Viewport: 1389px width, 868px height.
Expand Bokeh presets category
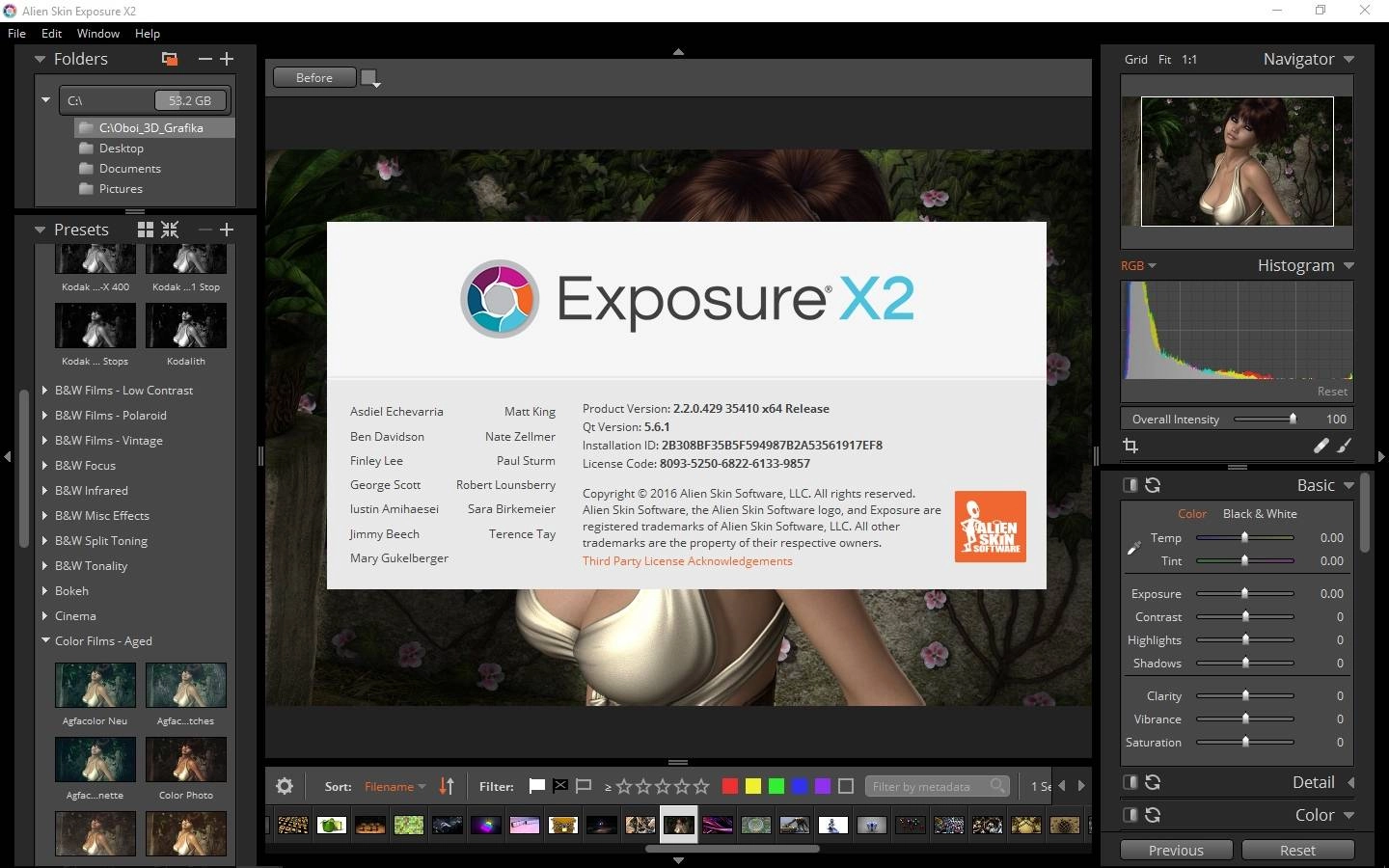45,591
